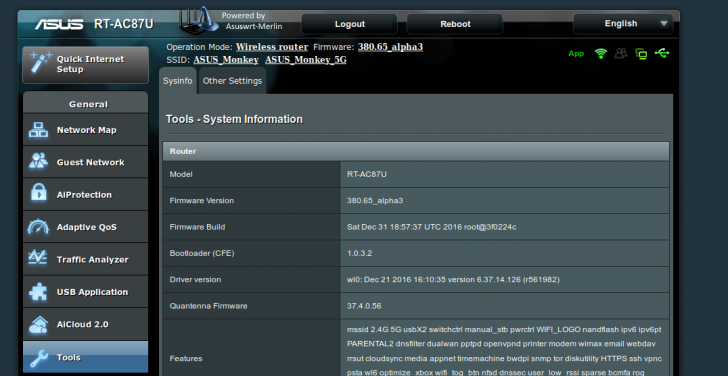Click the Quick Internet Setup wand icon
This screenshot has width=728, height=376.
(x=40, y=63)
